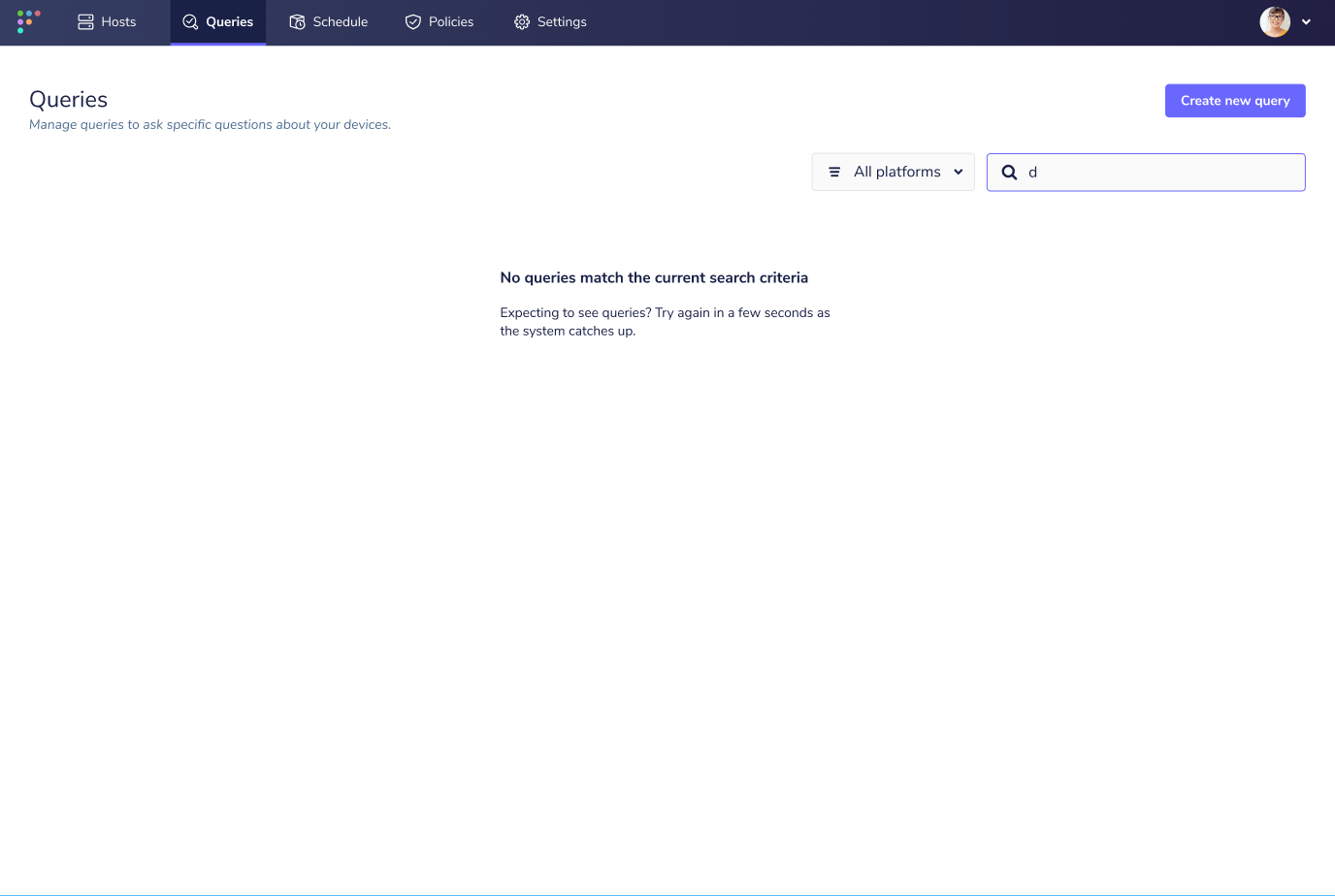This screenshot has width=1335, height=896.
Task: Click the magnifying glass search icon
Action: [1009, 172]
